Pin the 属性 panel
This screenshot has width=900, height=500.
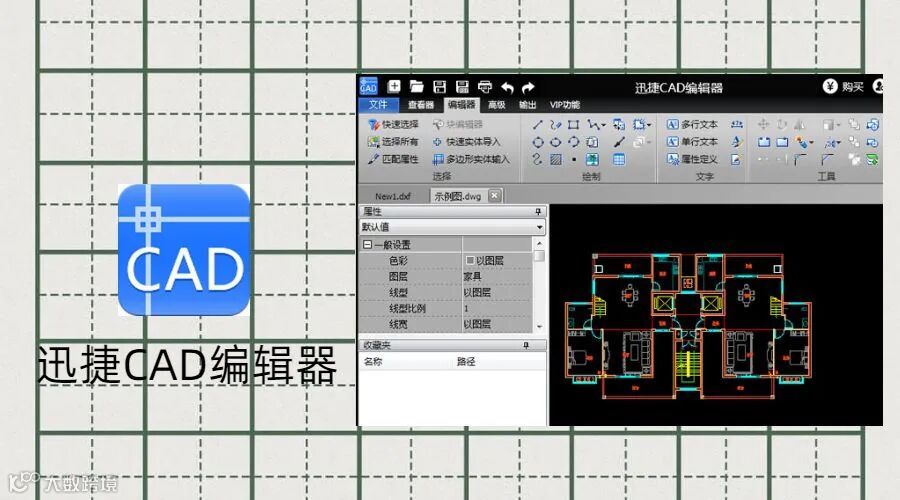[538, 212]
